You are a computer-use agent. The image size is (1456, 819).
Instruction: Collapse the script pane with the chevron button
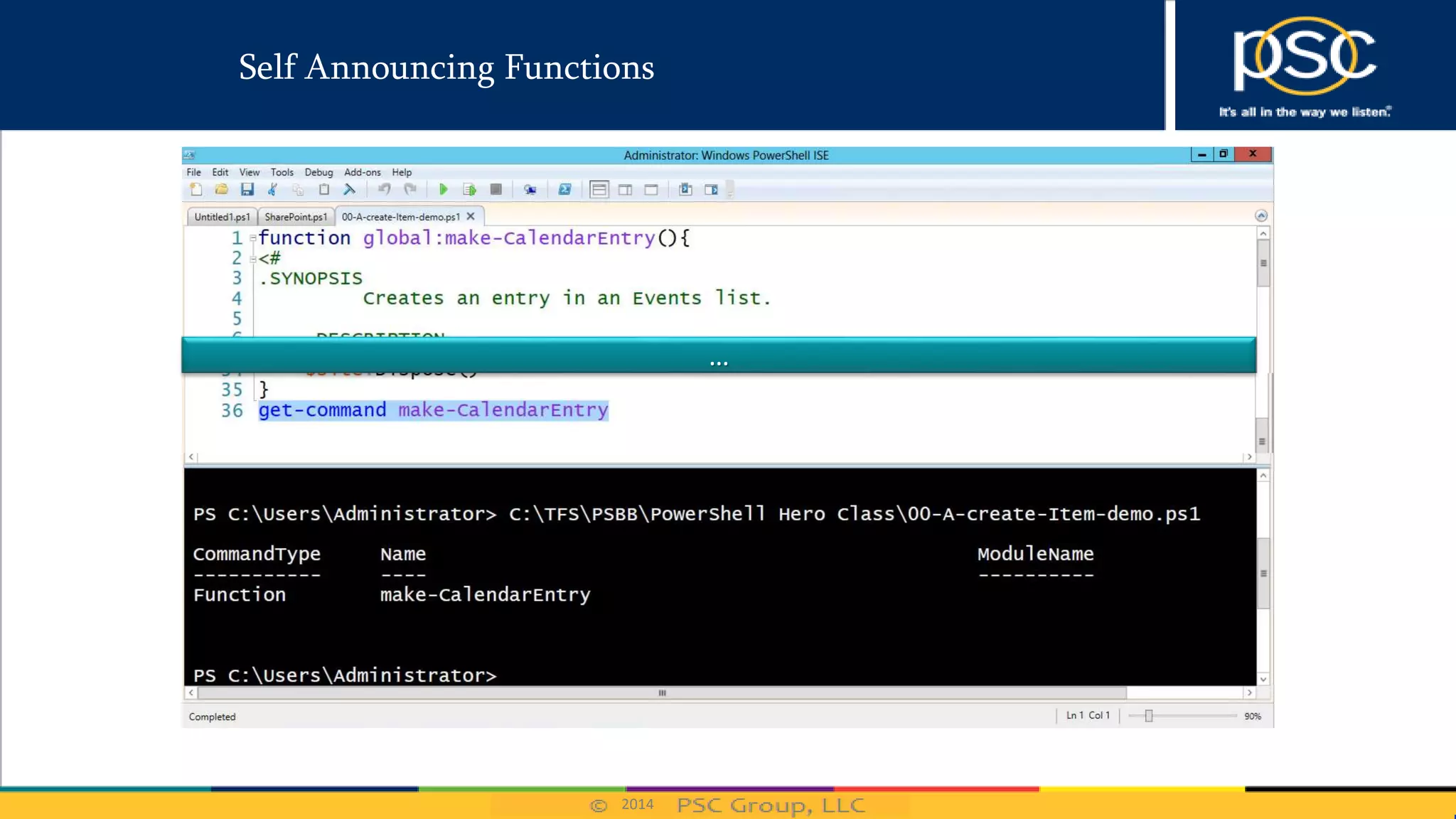tap(1261, 215)
